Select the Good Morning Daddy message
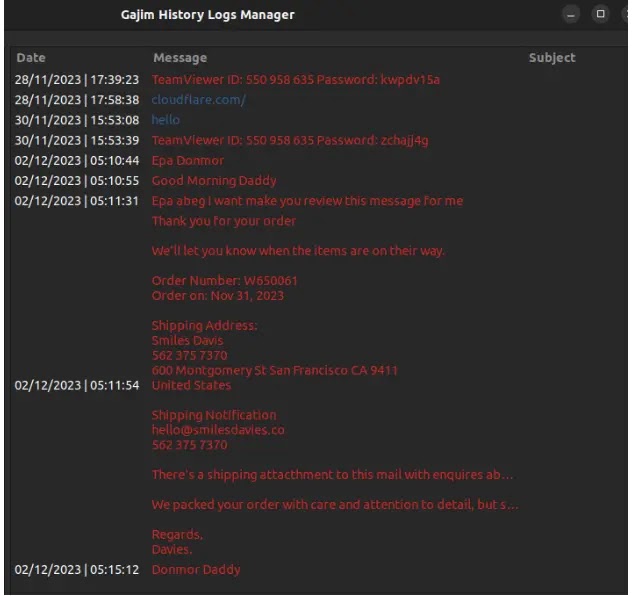Viewport: 632px width, 596px height. click(x=214, y=181)
